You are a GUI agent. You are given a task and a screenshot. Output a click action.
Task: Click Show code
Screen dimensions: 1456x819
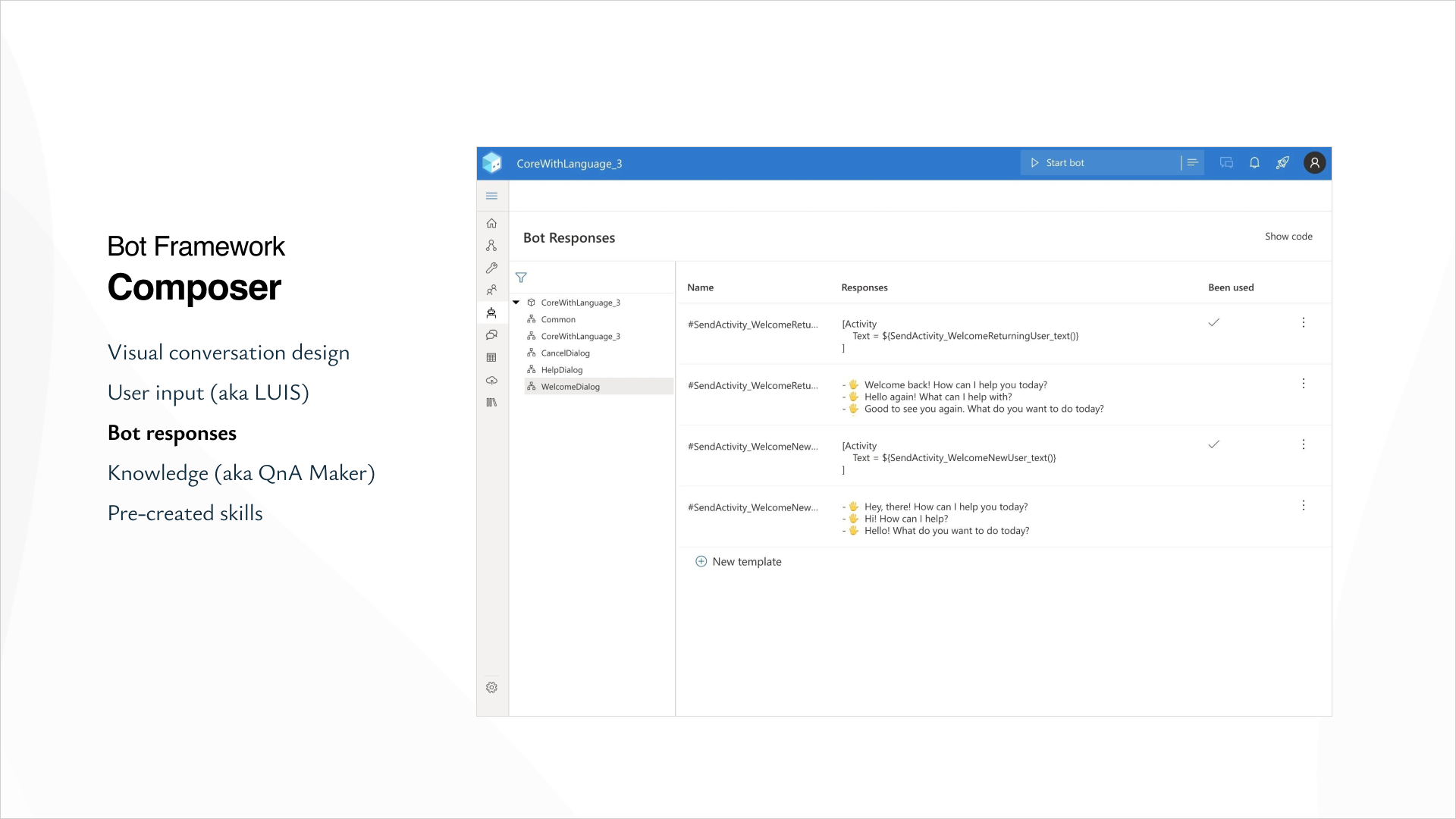coord(1288,237)
